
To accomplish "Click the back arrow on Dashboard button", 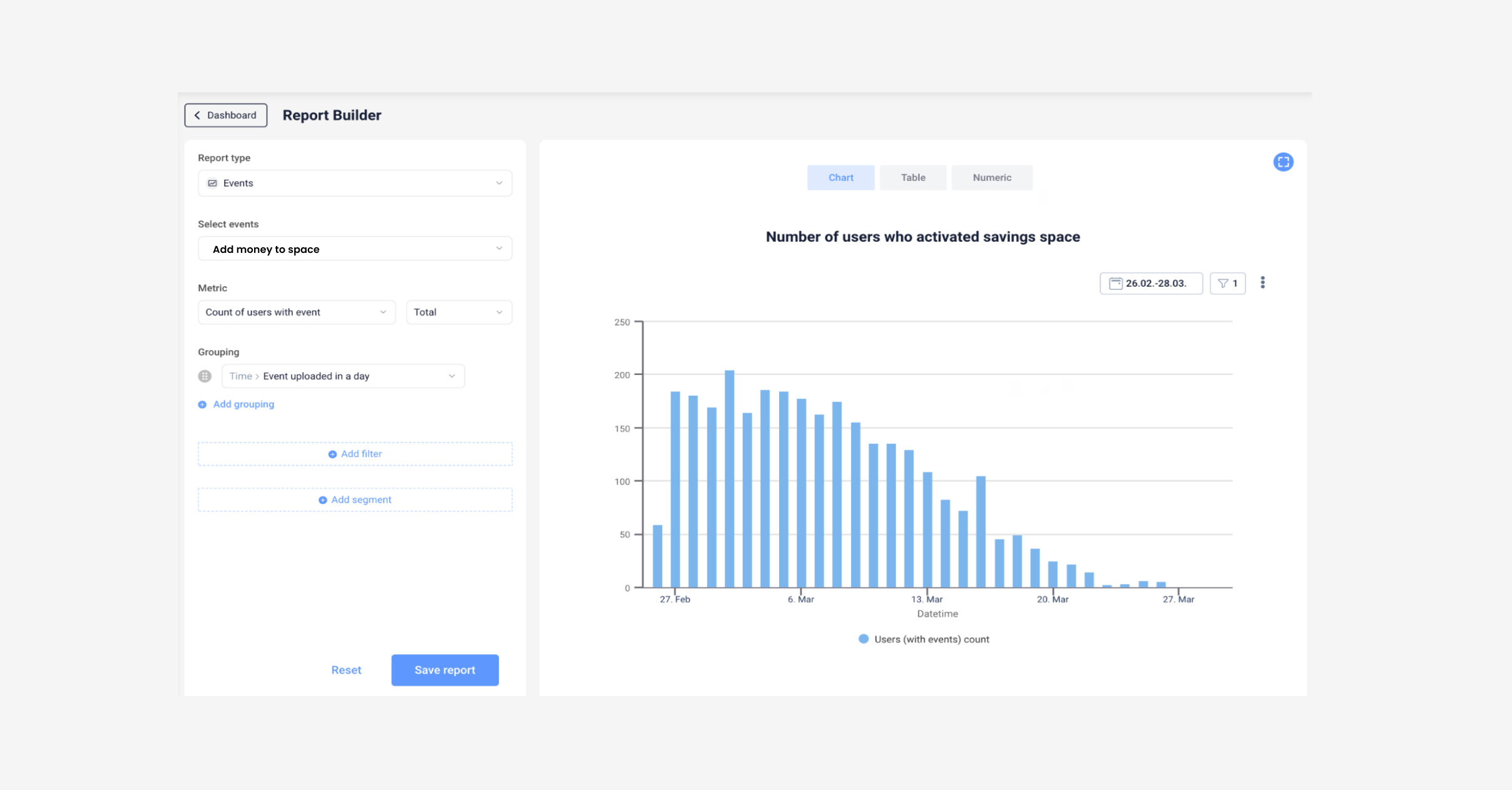I will coord(197,115).
